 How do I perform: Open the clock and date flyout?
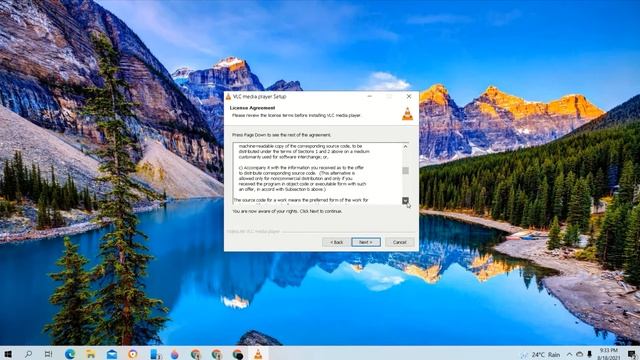point(609,354)
